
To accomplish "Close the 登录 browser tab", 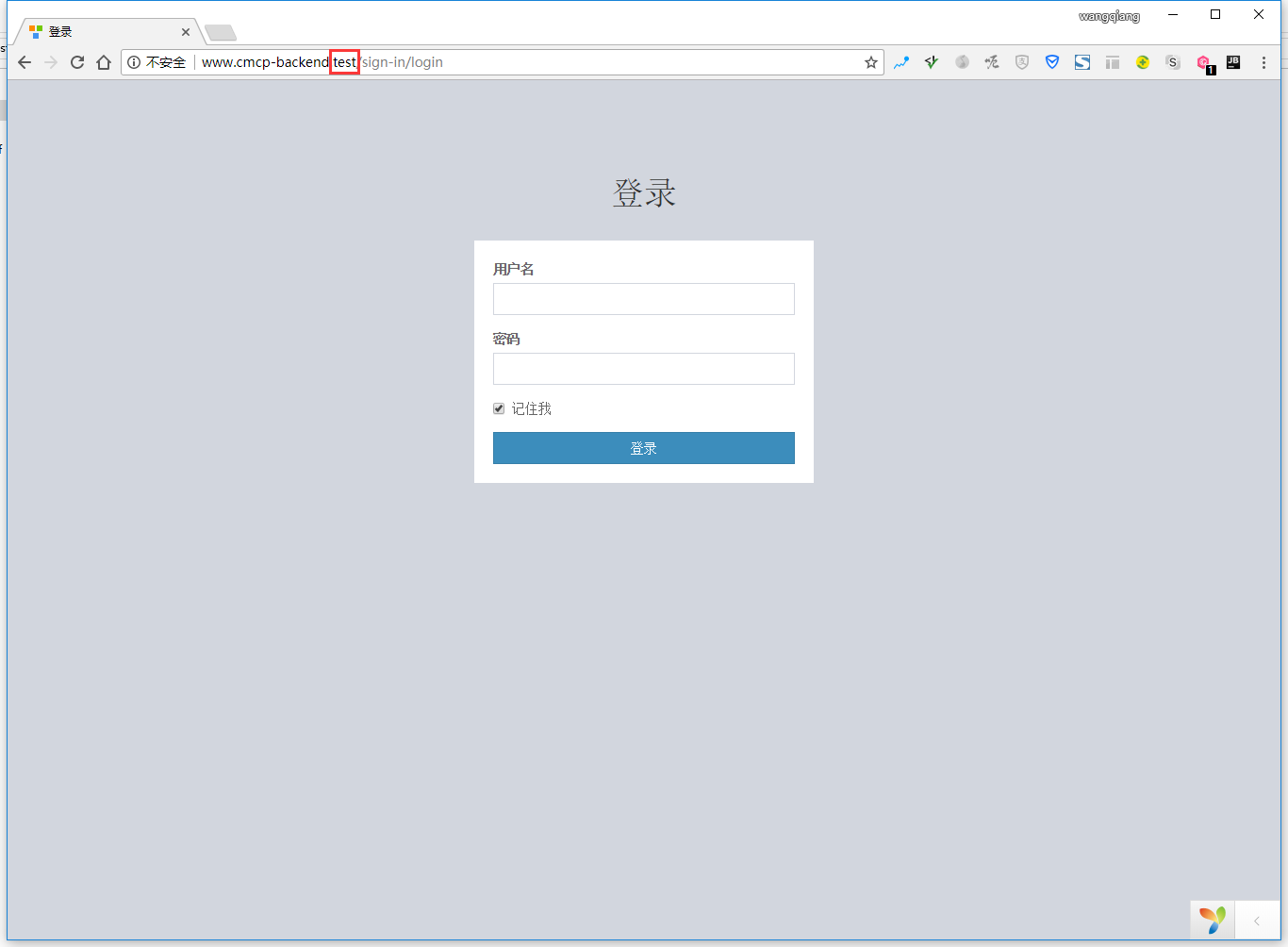I will click(186, 32).
